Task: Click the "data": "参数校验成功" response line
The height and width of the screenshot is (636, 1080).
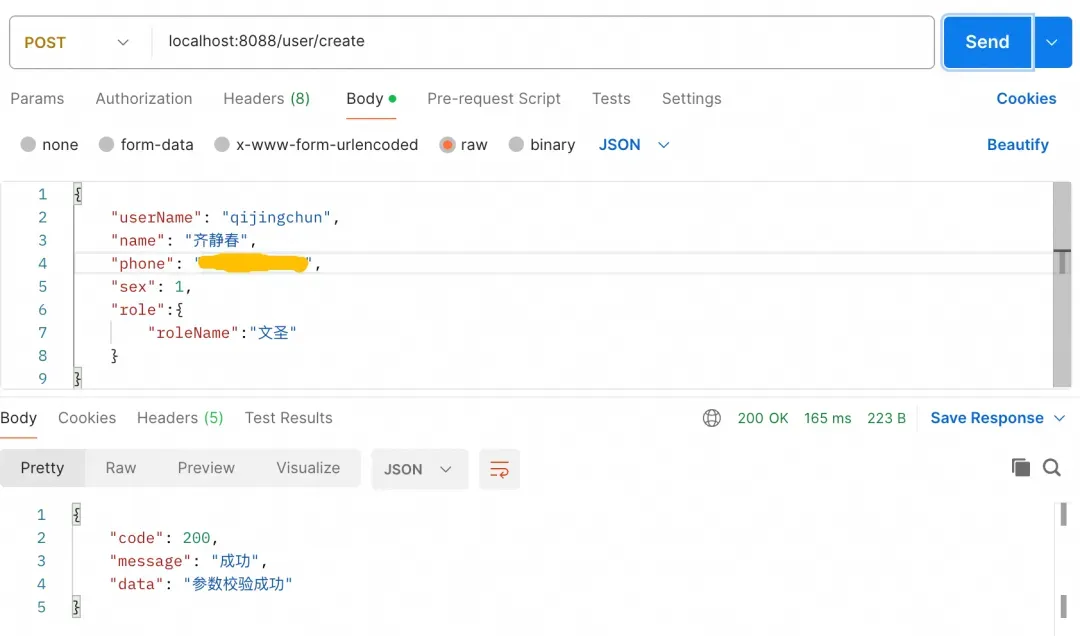Action: (x=201, y=584)
